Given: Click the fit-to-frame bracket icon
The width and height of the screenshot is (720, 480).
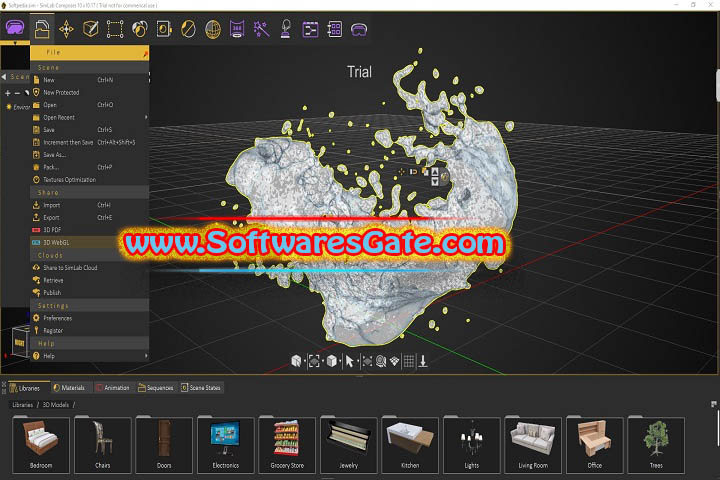Looking at the screenshot, I should click(314, 361).
